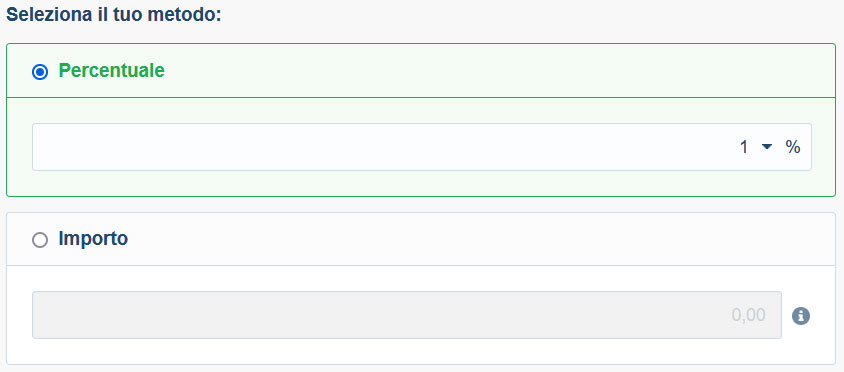Click the Importo label text
This screenshot has height=372, width=844.
click(93, 238)
